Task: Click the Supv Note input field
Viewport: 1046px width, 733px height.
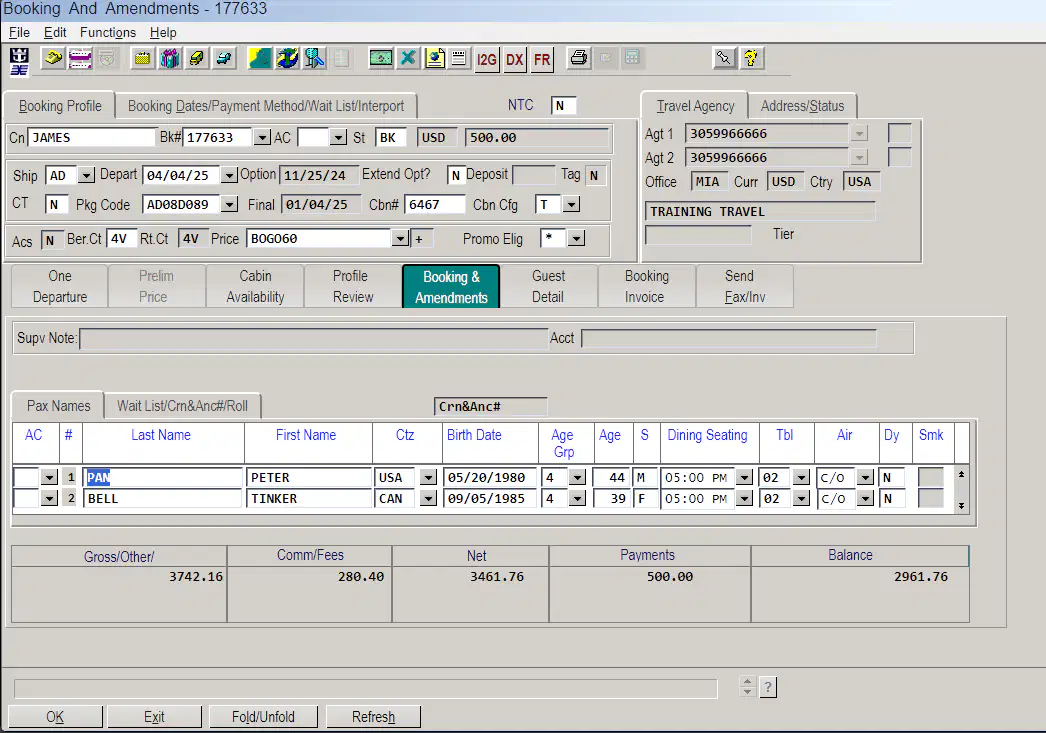Action: tap(313, 339)
